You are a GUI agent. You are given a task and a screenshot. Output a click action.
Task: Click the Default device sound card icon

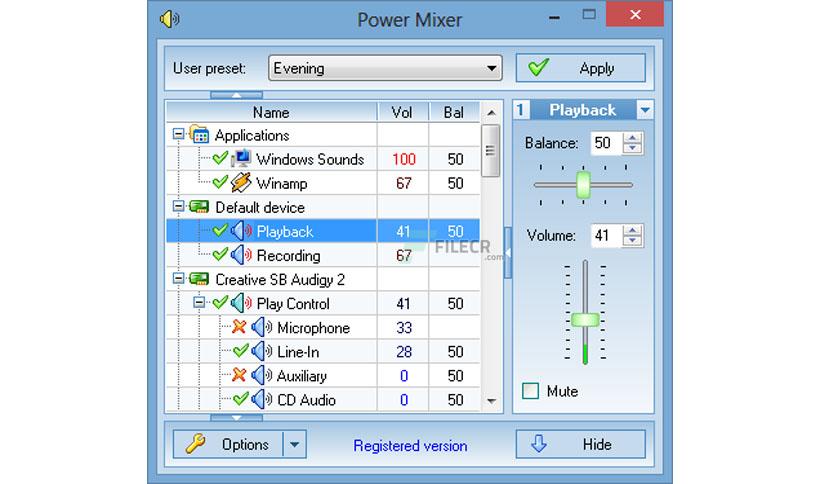pyautogui.click(x=199, y=206)
